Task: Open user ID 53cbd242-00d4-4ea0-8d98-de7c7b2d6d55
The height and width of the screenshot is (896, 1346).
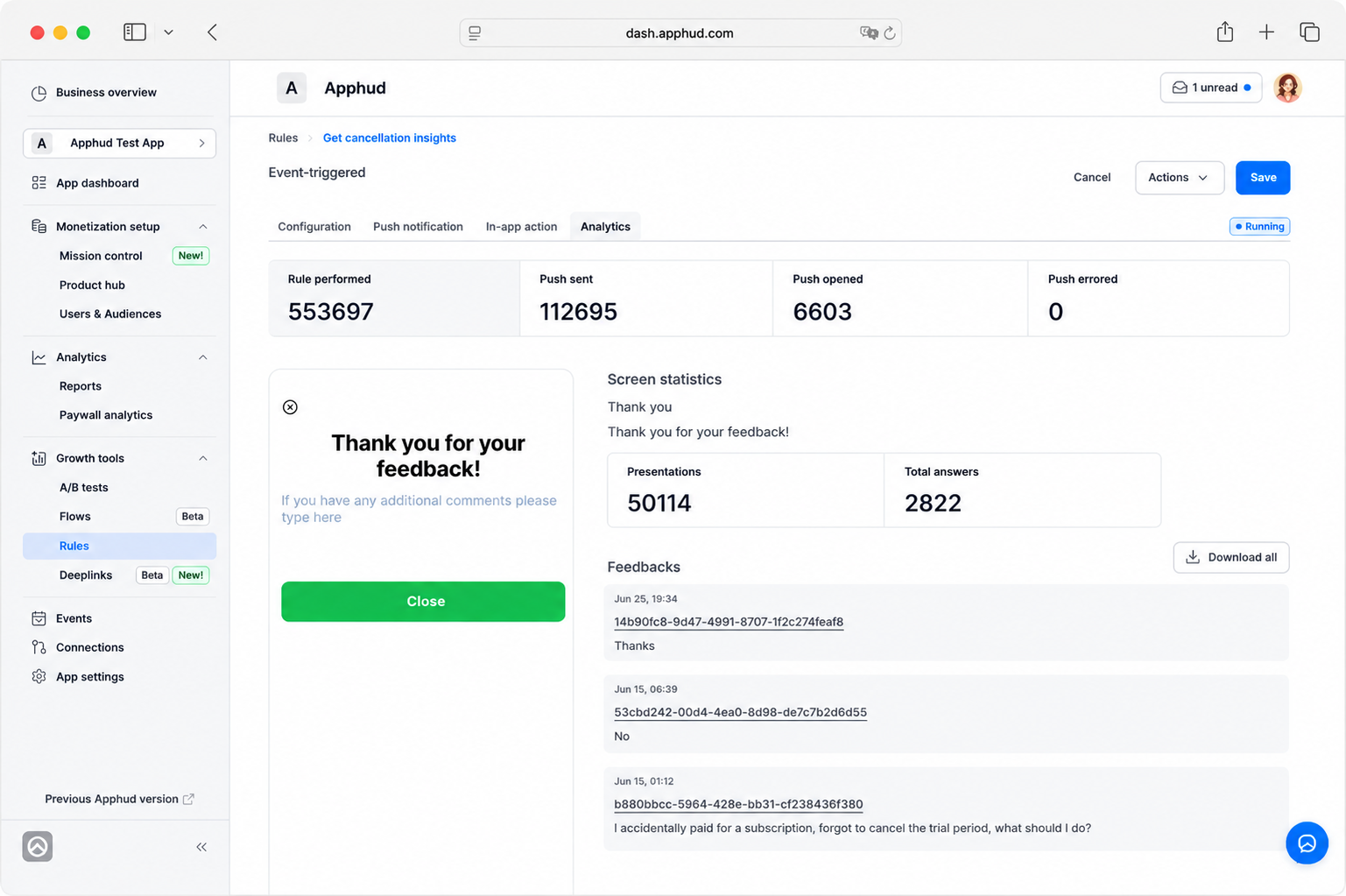Action: (x=740, y=712)
